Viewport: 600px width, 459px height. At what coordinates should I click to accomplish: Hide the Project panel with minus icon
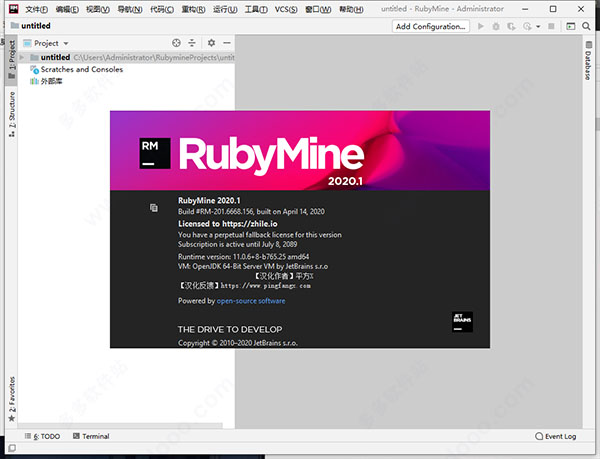point(227,43)
